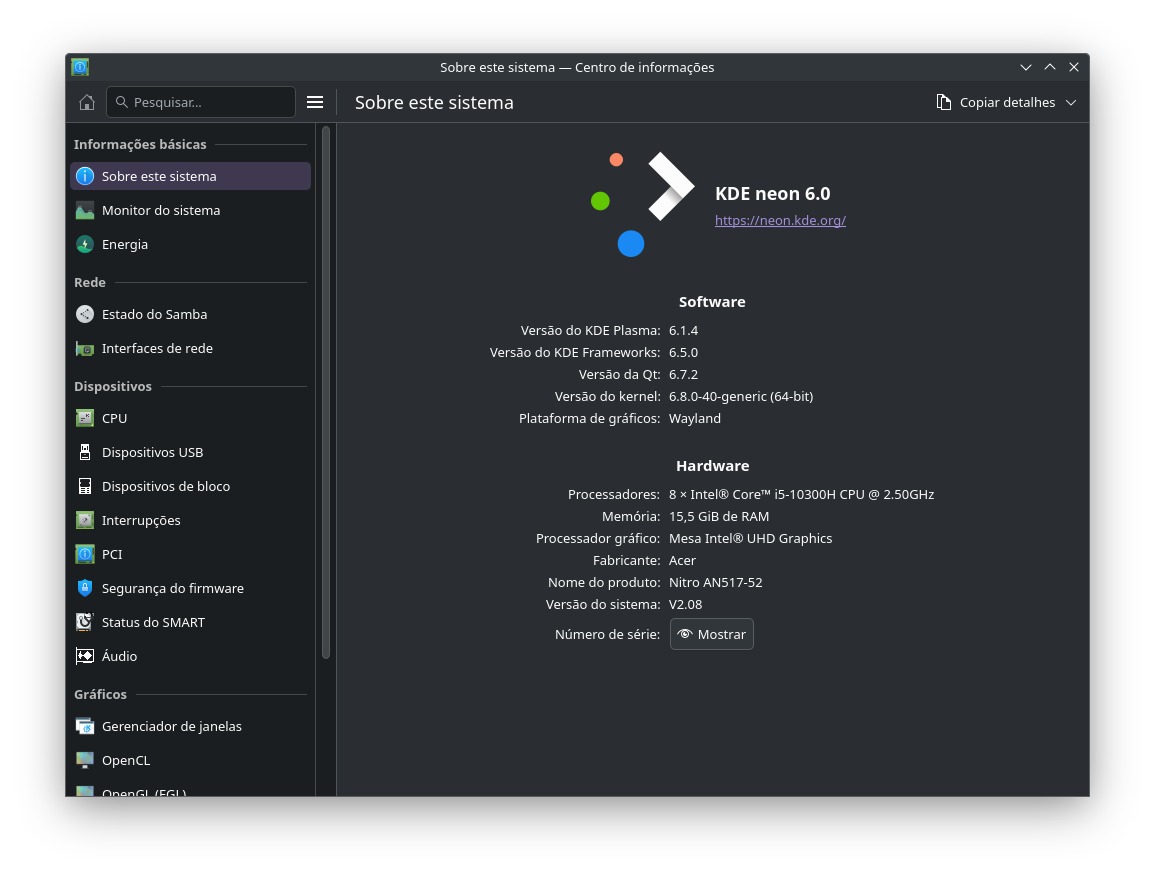Open the https://neon.kde.org/ link

pos(780,220)
